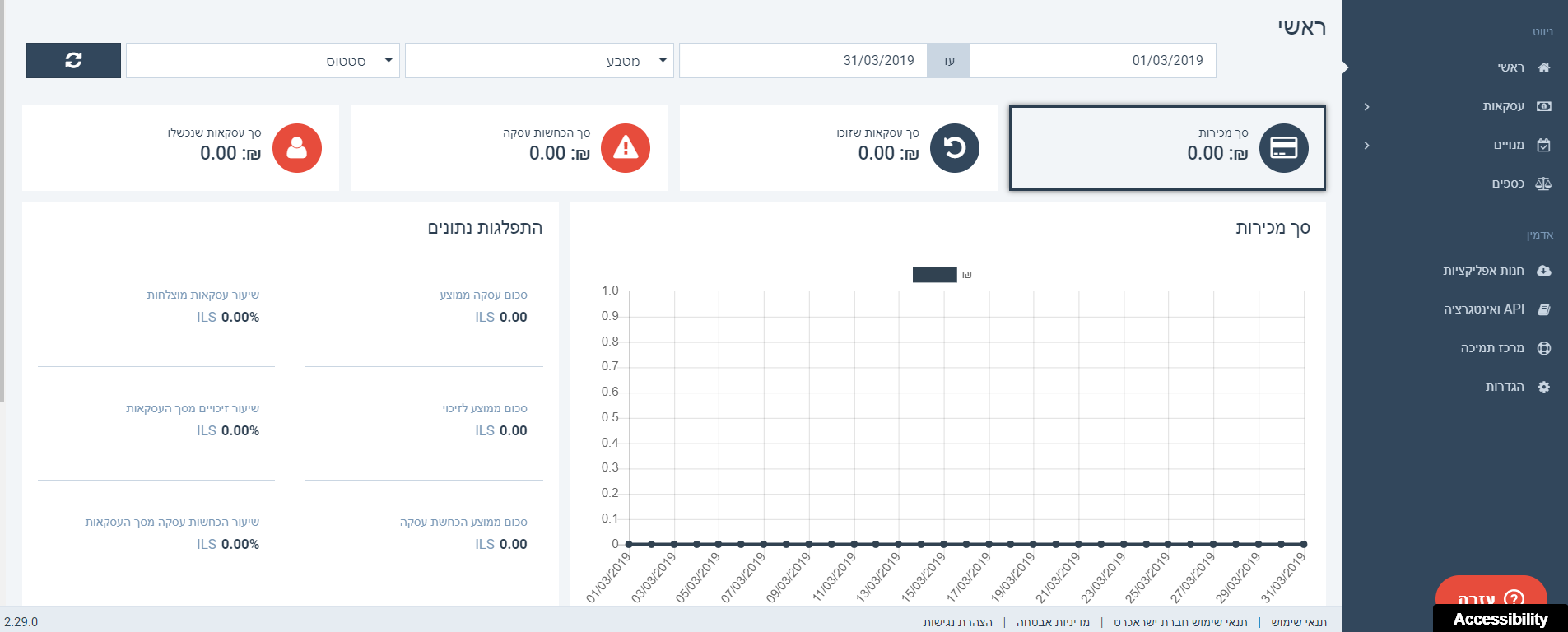Open the כספים menu item
This screenshot has width=1568, height=632.
click(1508, 184)
